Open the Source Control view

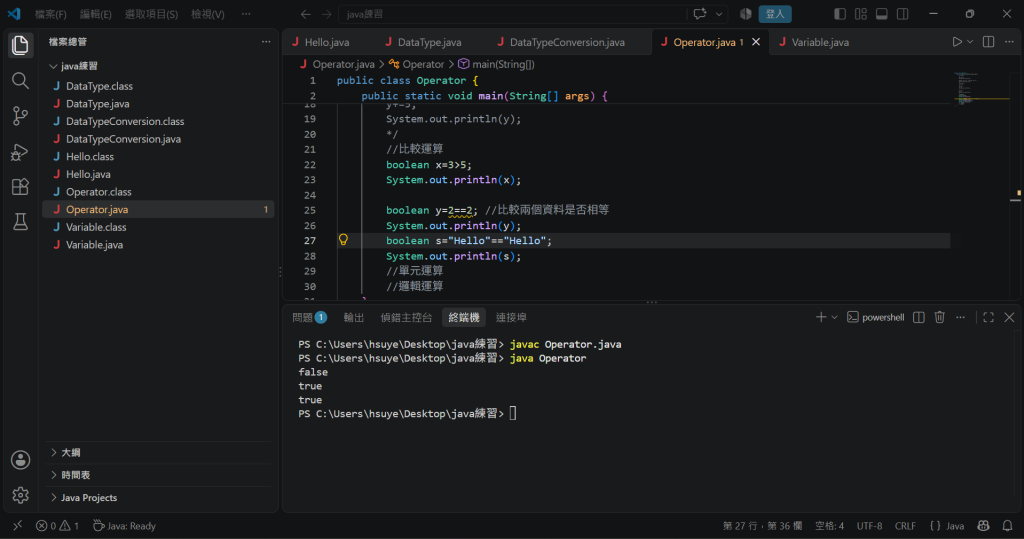coord(20,116)
